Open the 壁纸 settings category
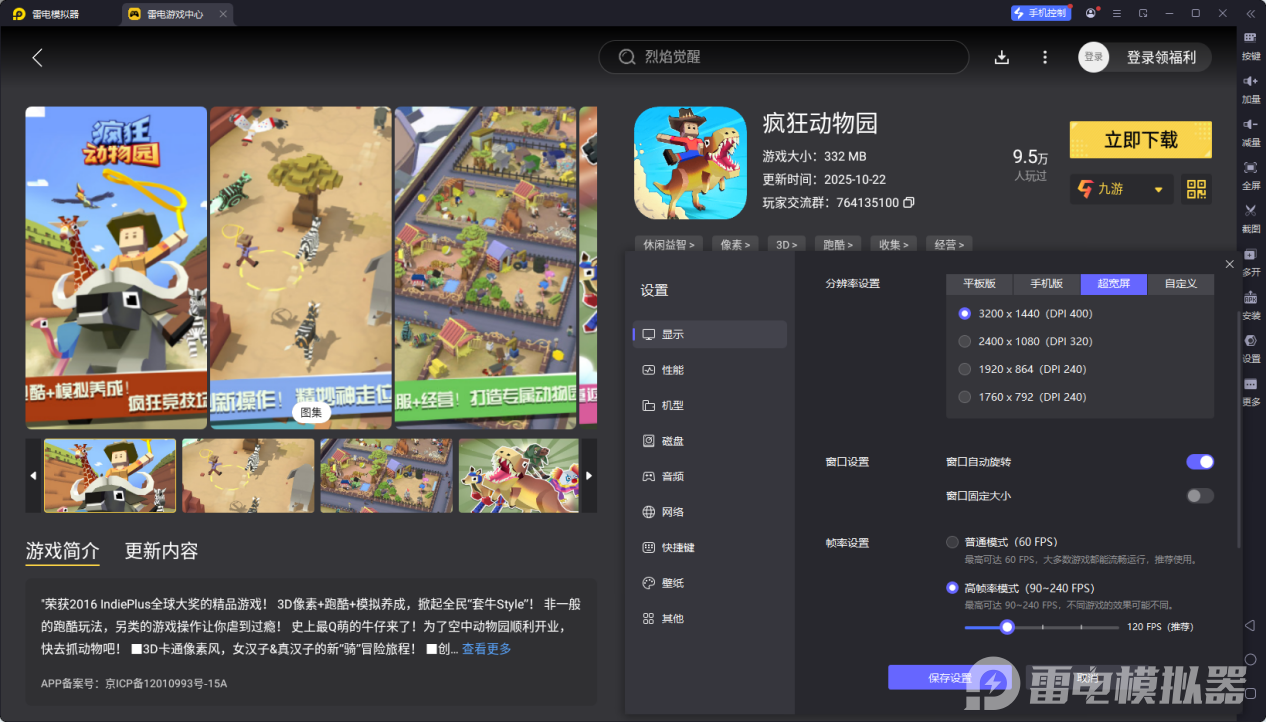 pos(710,583)
